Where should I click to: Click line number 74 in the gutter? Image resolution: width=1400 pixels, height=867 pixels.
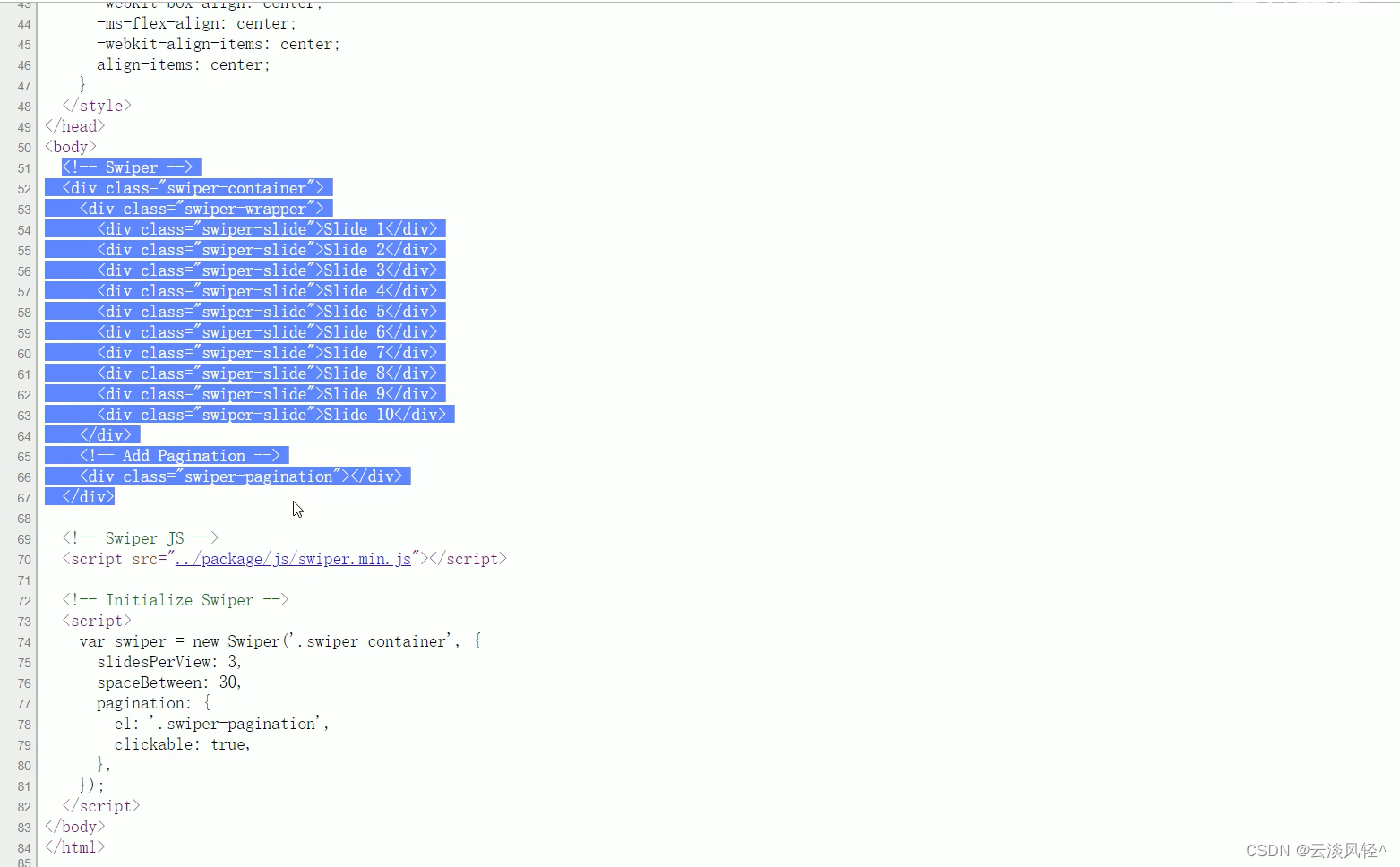pos(24,642)
